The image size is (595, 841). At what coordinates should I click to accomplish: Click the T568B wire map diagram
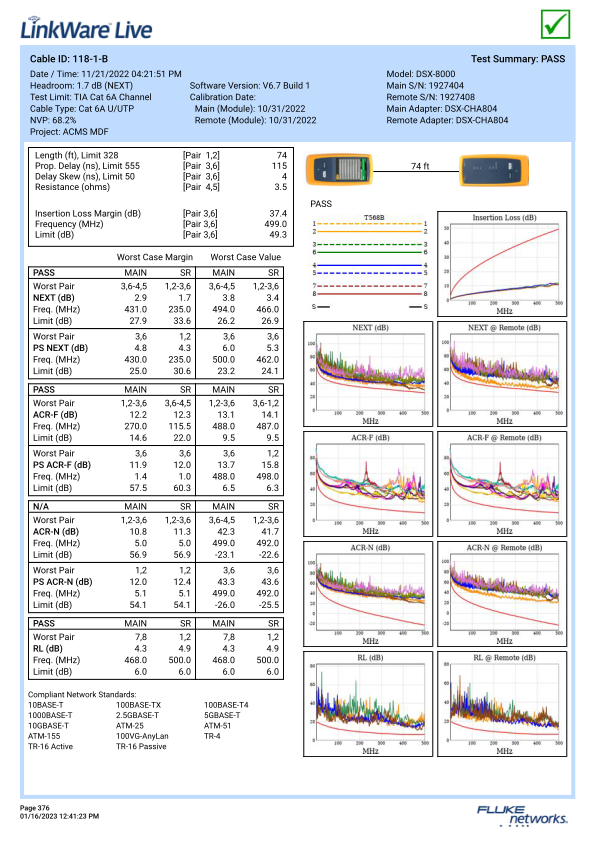click(370, 261)
